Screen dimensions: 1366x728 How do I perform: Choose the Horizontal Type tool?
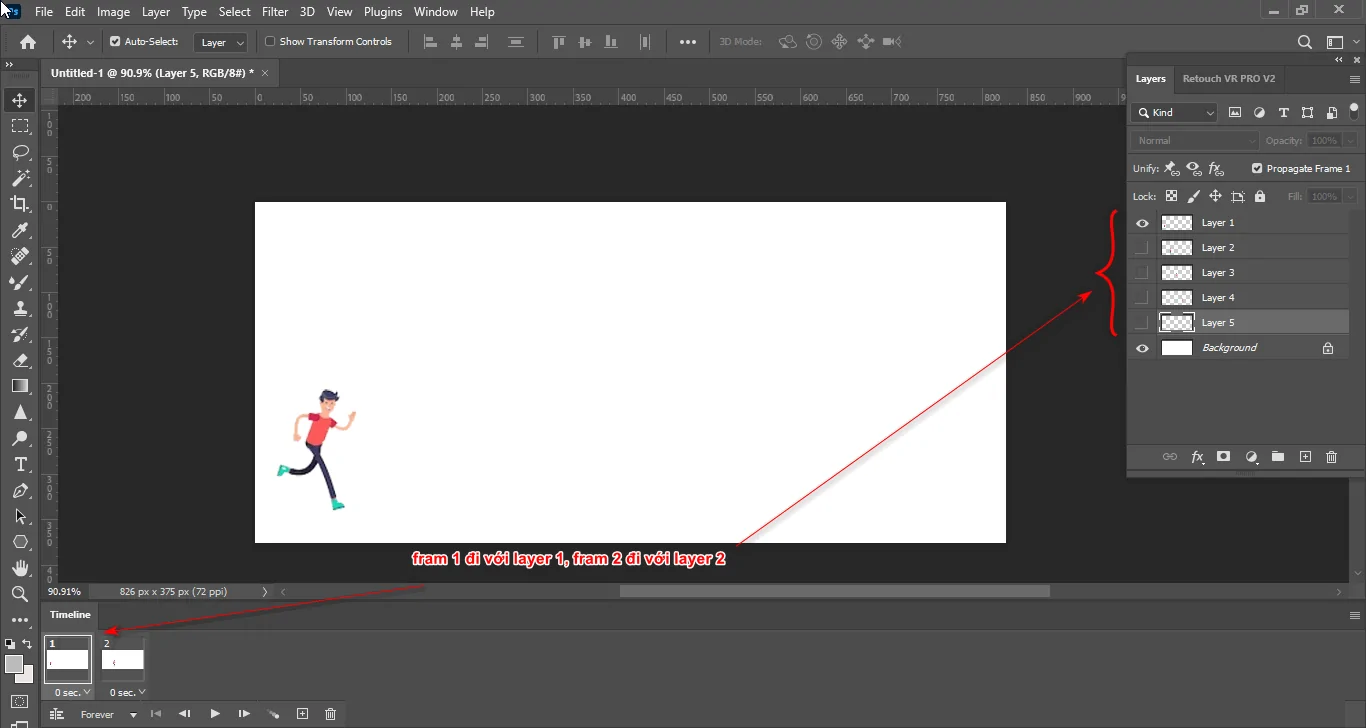[x=20, y=464]
